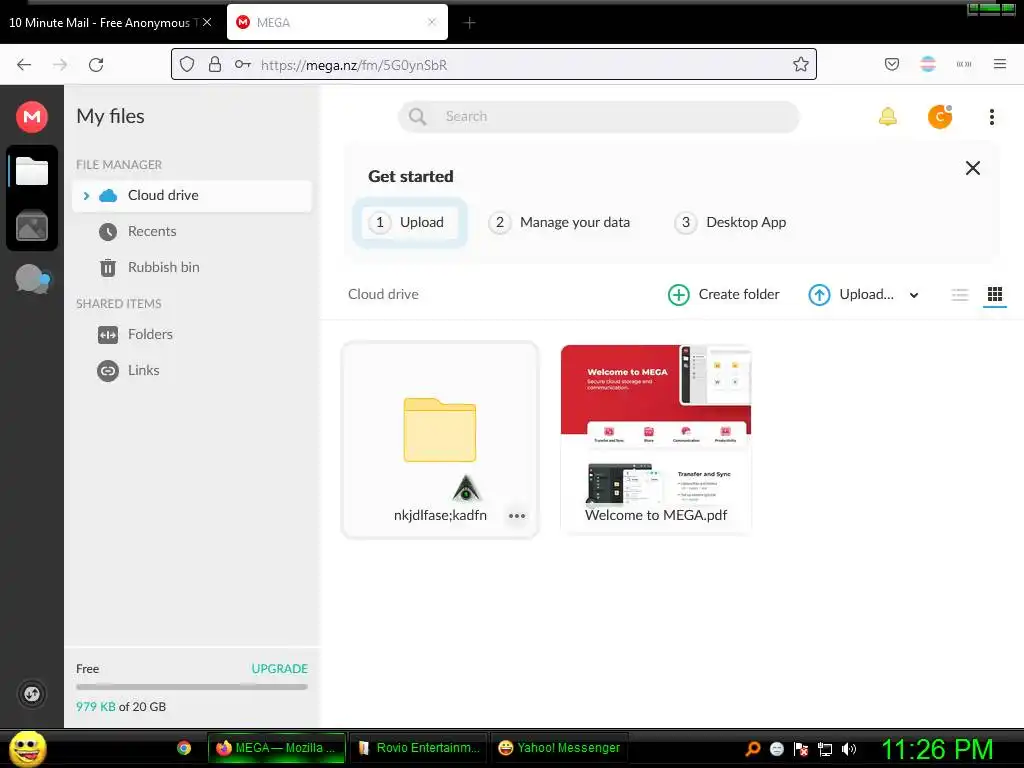Screen dimensions: 1024x768
Task: Open the Photos section icon in left rail
Action: (32, 226)
